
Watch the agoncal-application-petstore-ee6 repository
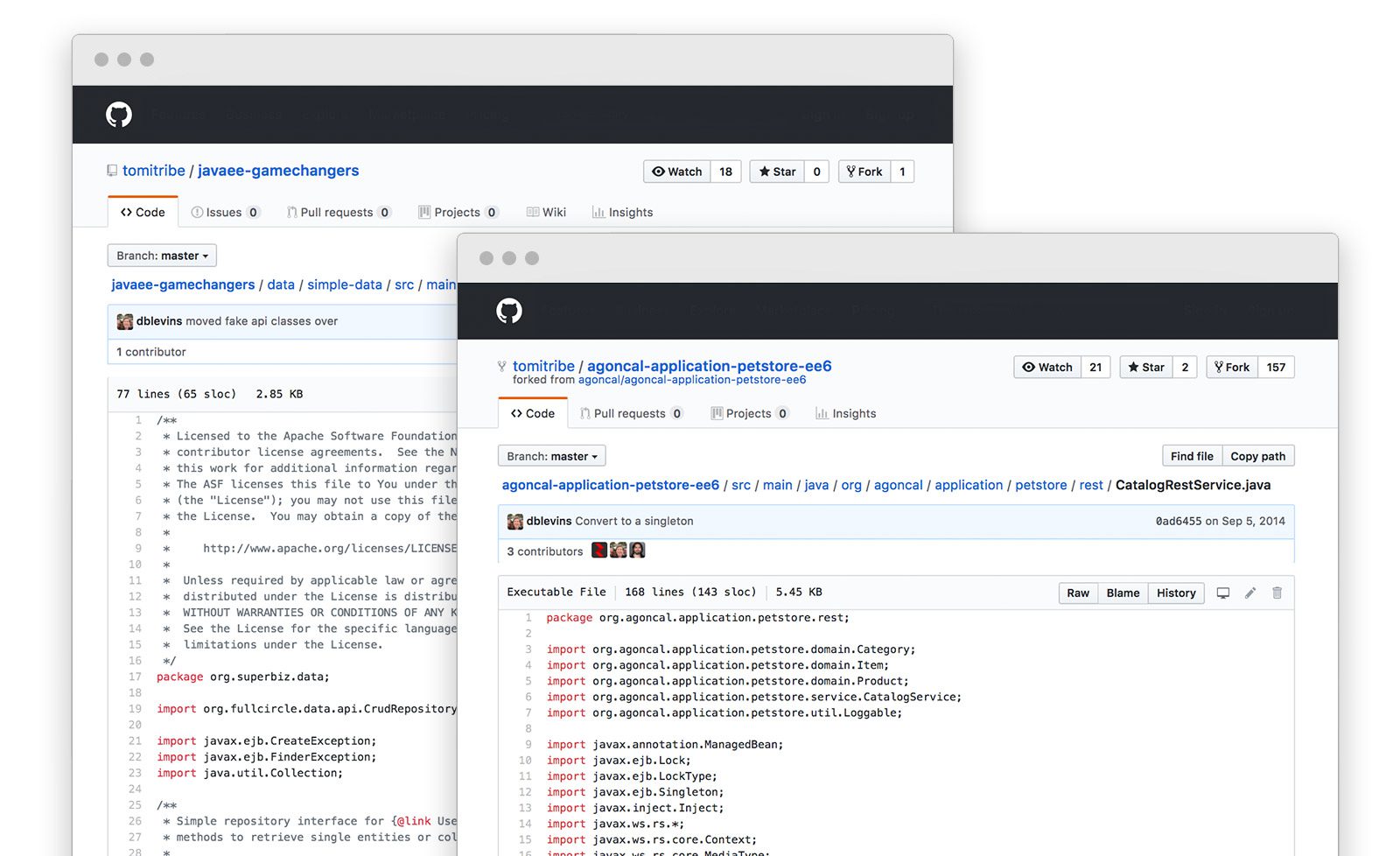pyautogui.click(x=1047, y=367)
